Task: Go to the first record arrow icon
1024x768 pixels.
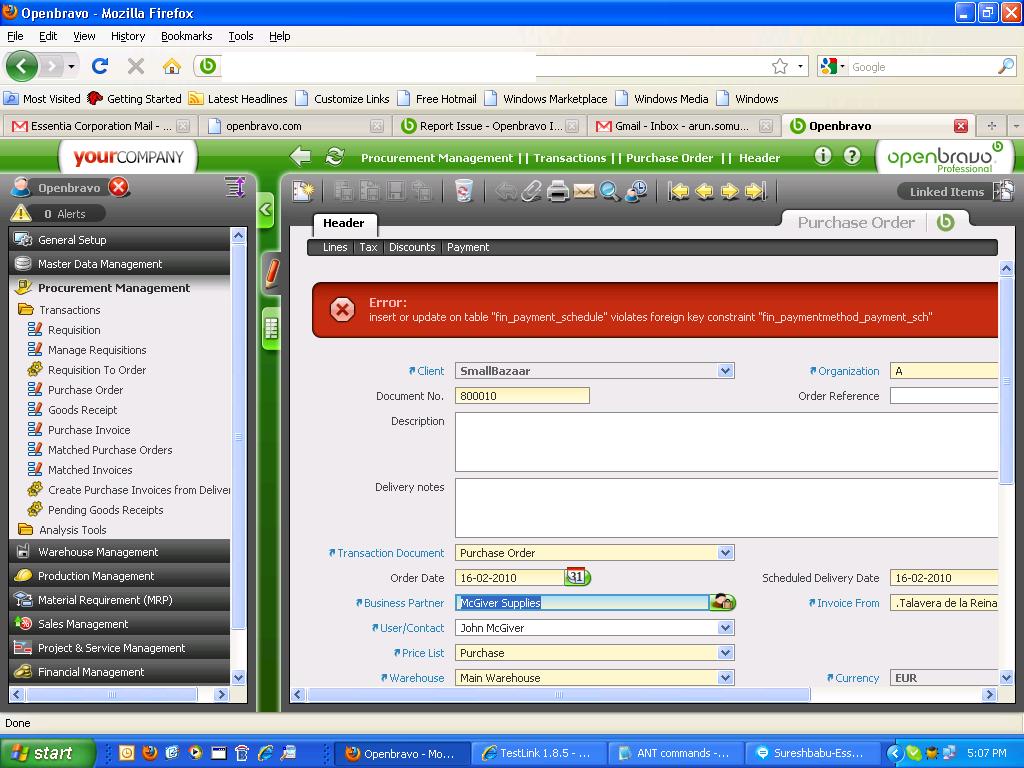Action: coord(679,191)
